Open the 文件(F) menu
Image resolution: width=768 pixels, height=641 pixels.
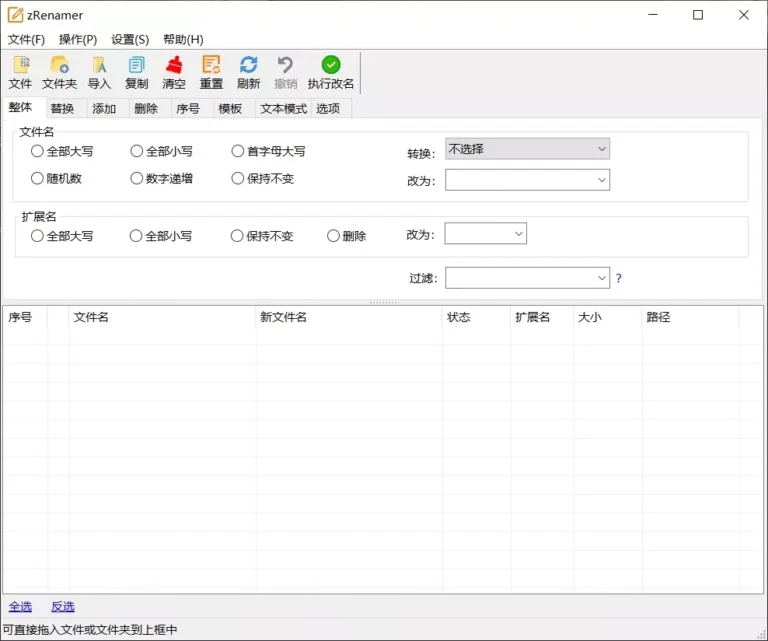[x=26, y=40]
